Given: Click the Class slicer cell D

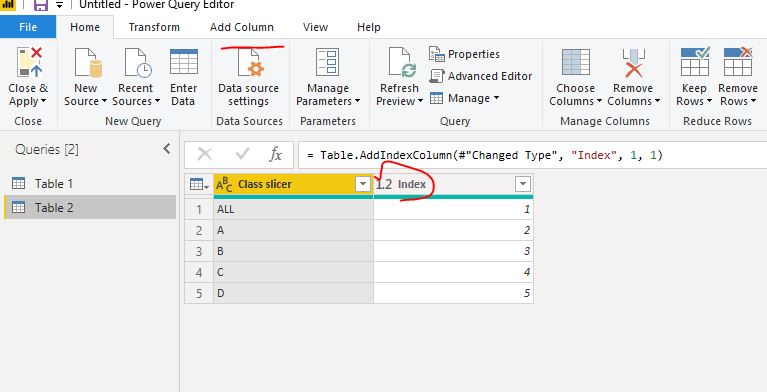Looking at the screenshot, I should [293, 293].
